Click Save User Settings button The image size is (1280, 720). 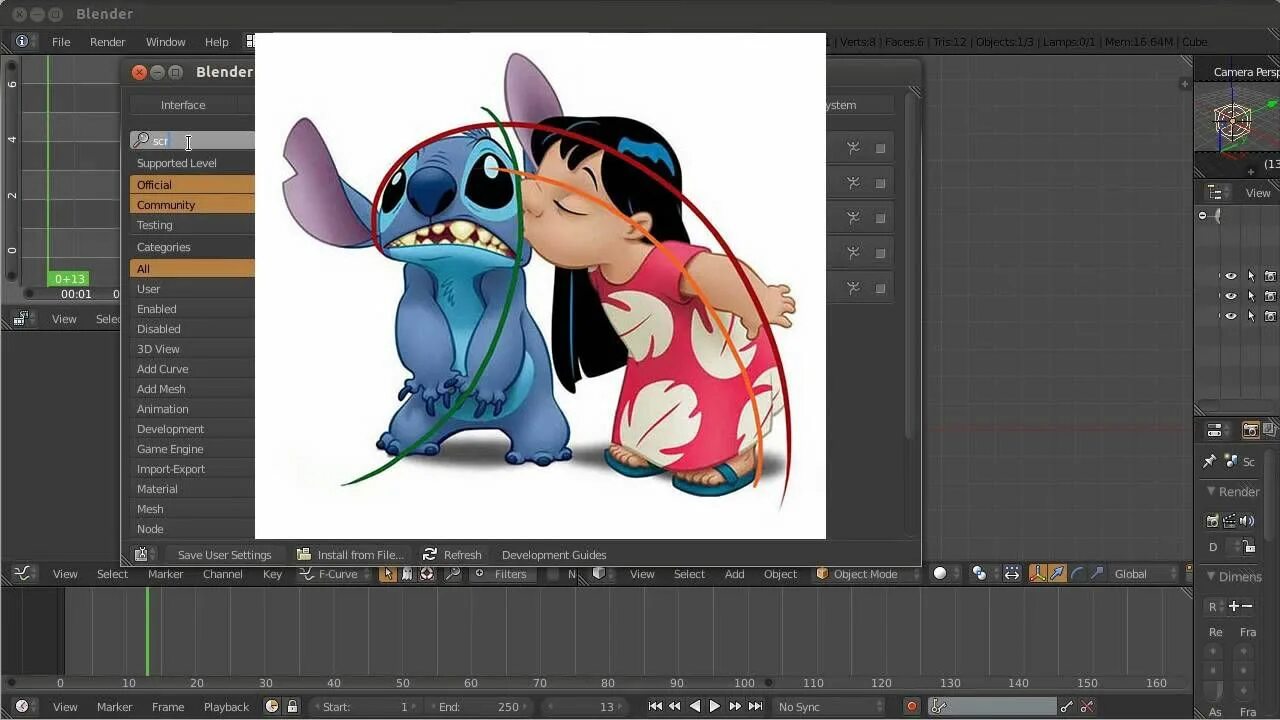(x=224, y=554)
